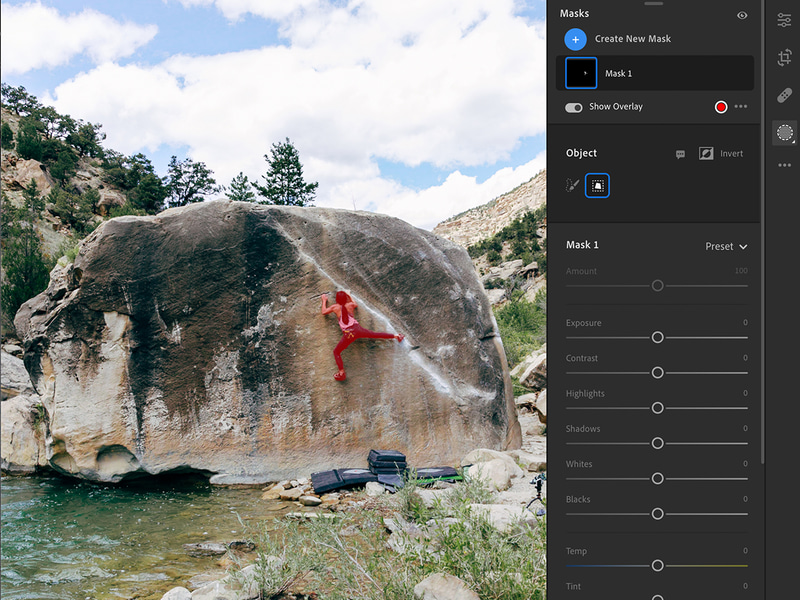Click the Contrast value field
Image resolution: width=800 pixels, height=600 pixels.
tap(745, 358)
